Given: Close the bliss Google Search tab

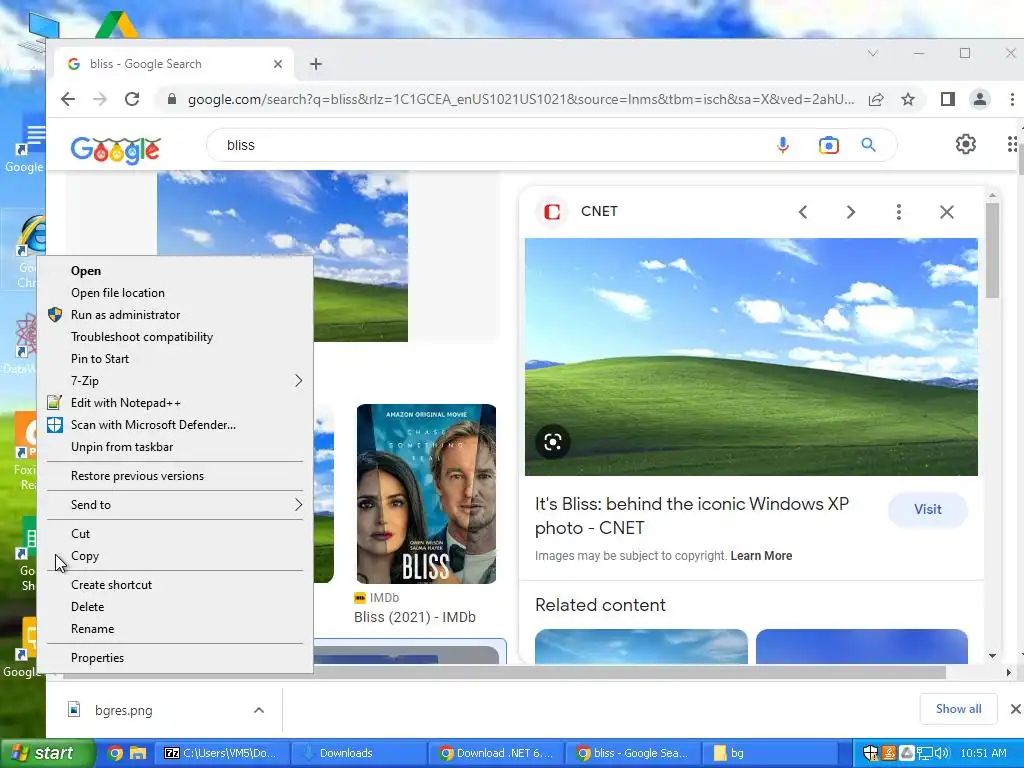Looking at the screenshot, I should 278,64.
